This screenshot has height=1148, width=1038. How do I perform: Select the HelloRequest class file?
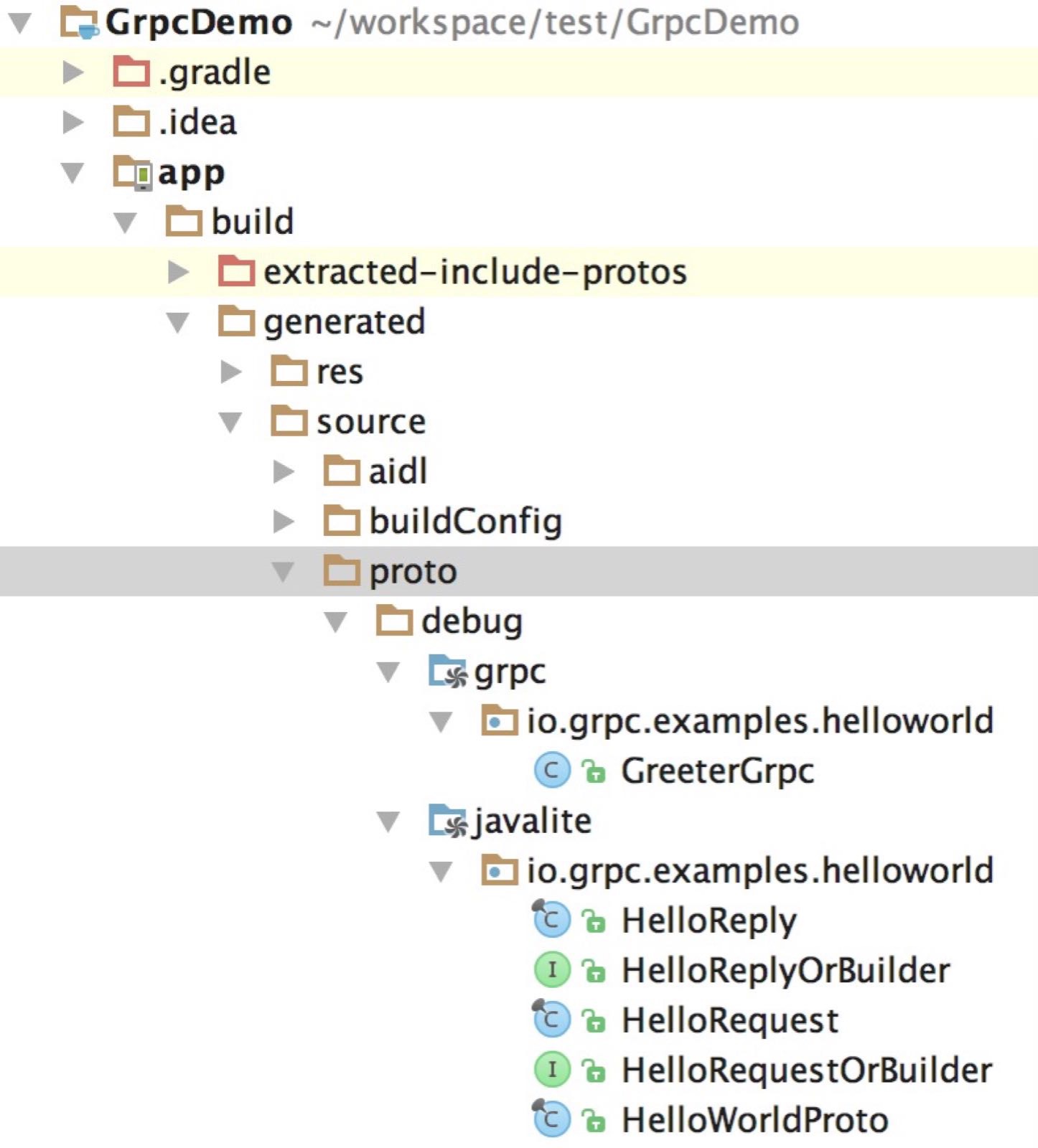pyautogui.click(x=729, y=1020)
